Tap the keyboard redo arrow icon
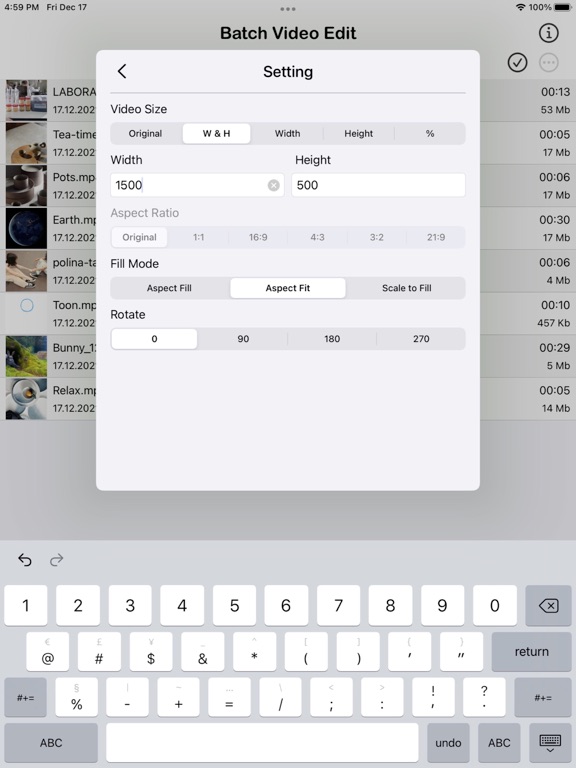Viewport: 576px width, 768px height. click(57, 559)
